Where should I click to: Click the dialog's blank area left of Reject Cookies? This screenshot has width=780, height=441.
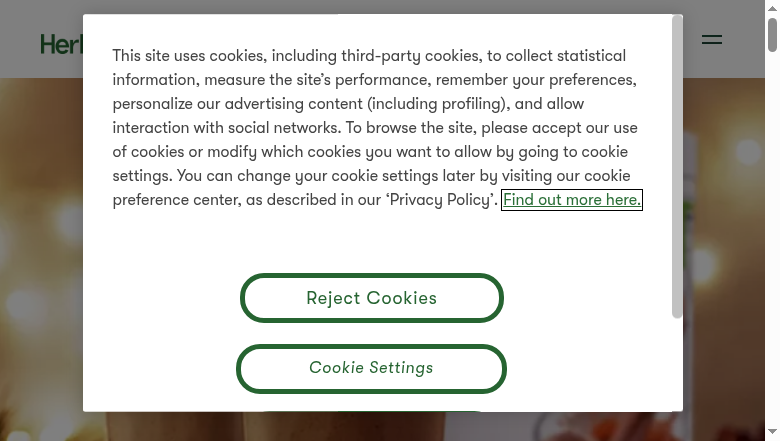160,298
